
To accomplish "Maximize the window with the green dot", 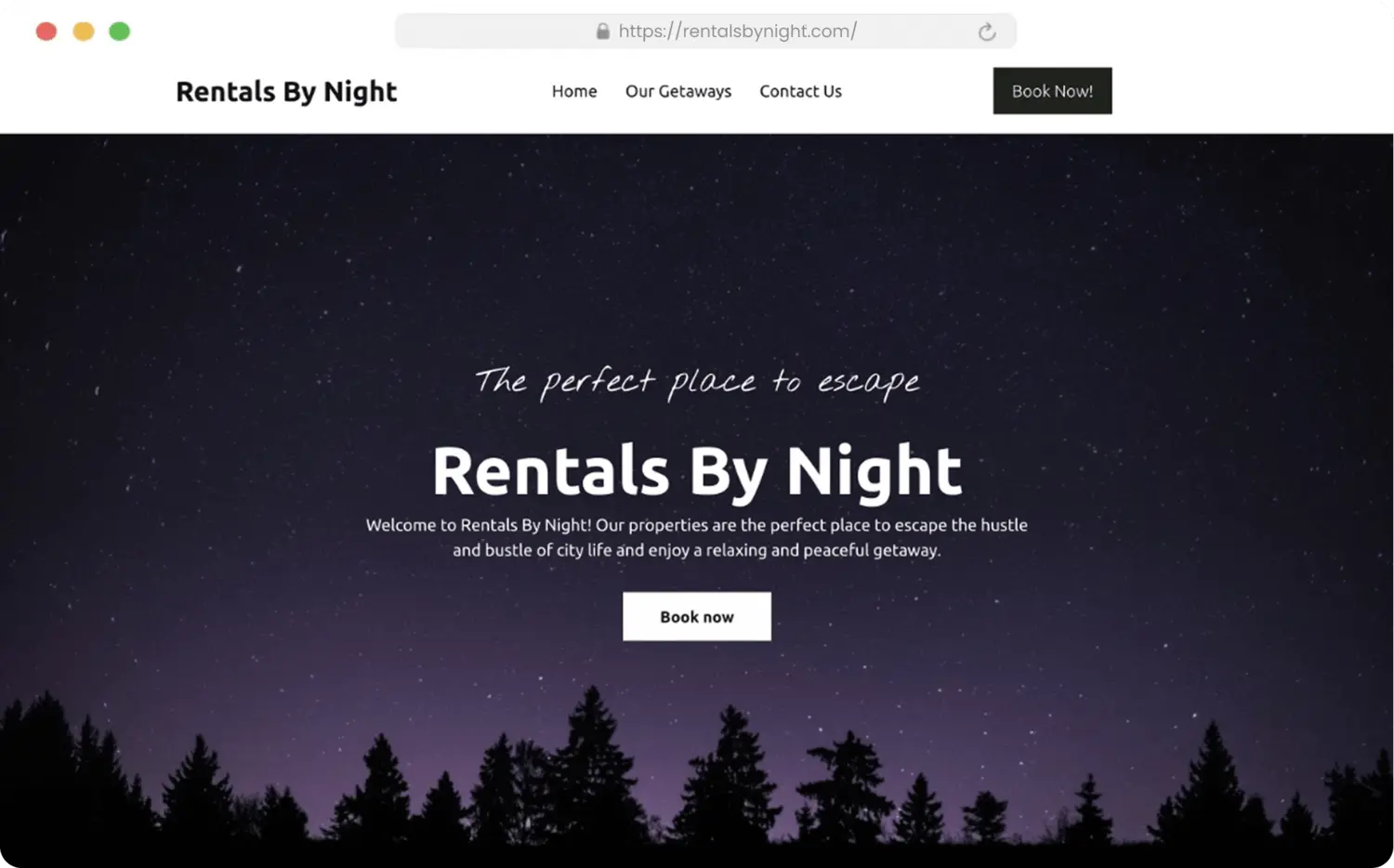I will point(120,32).
